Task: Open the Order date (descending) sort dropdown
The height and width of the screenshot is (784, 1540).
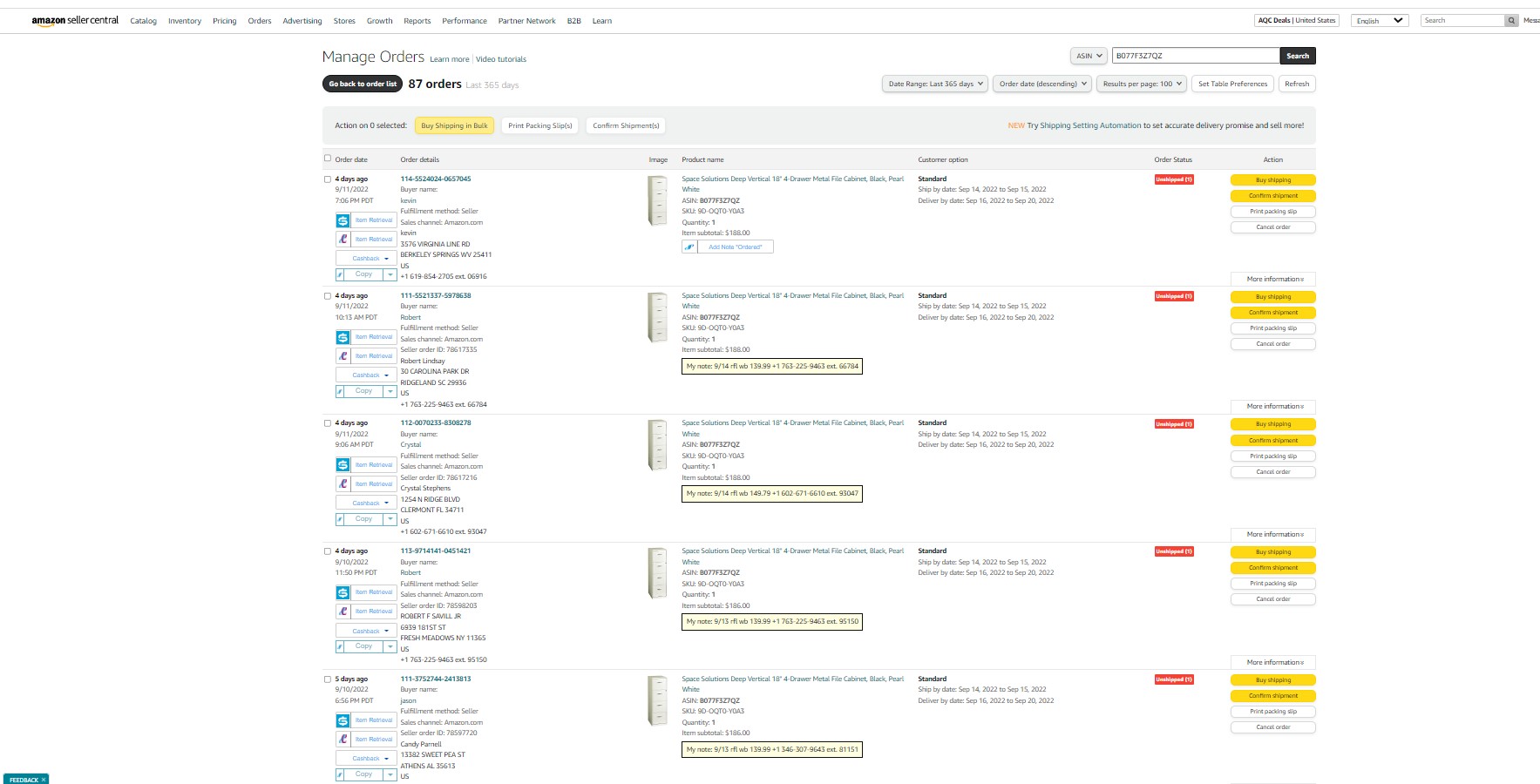Action: [1043, 84]
